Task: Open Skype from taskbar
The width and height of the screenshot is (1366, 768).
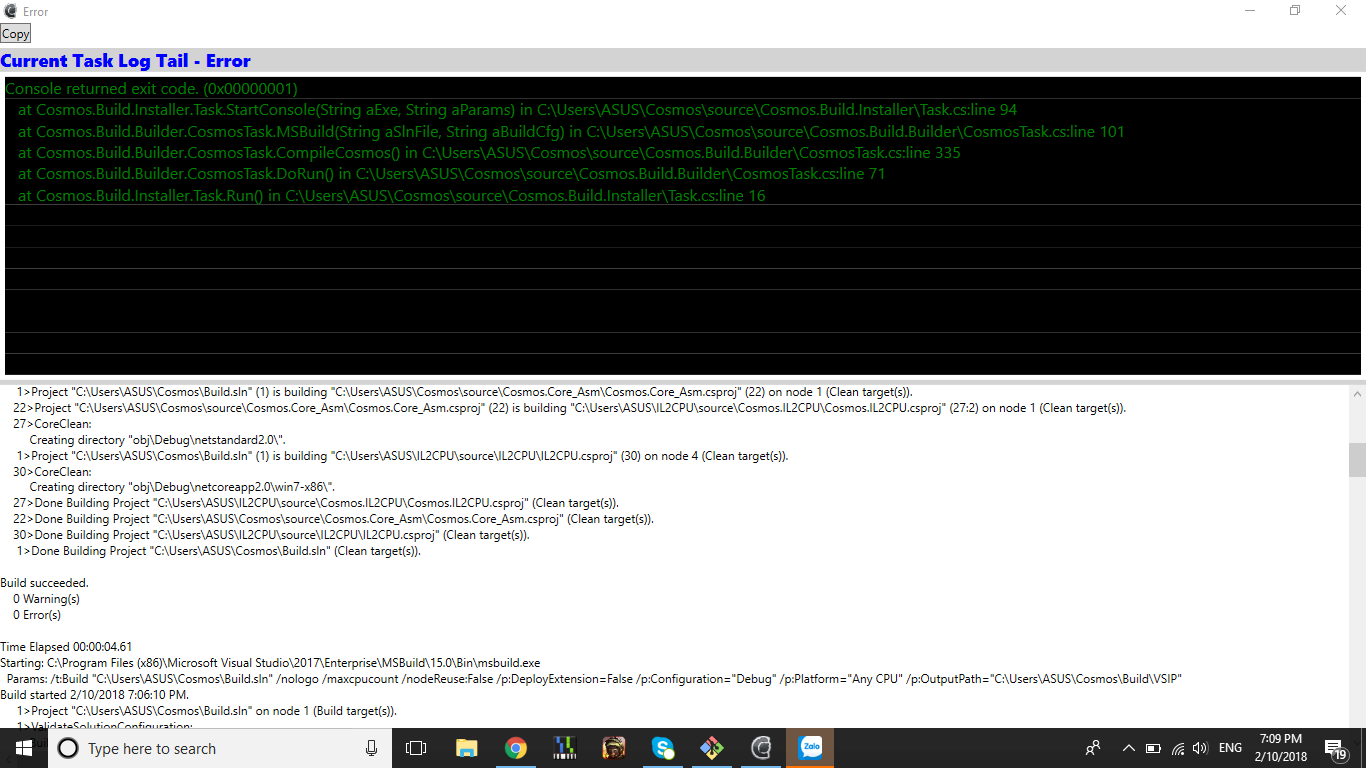Action: click(x=662, y=748)
